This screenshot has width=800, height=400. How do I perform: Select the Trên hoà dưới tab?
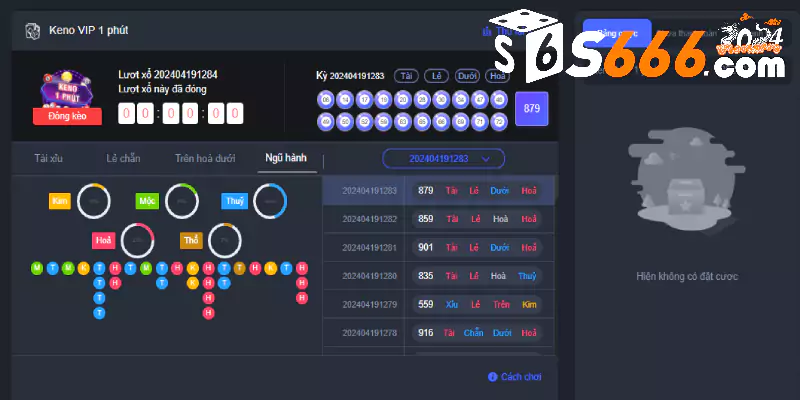pos(205,158)
